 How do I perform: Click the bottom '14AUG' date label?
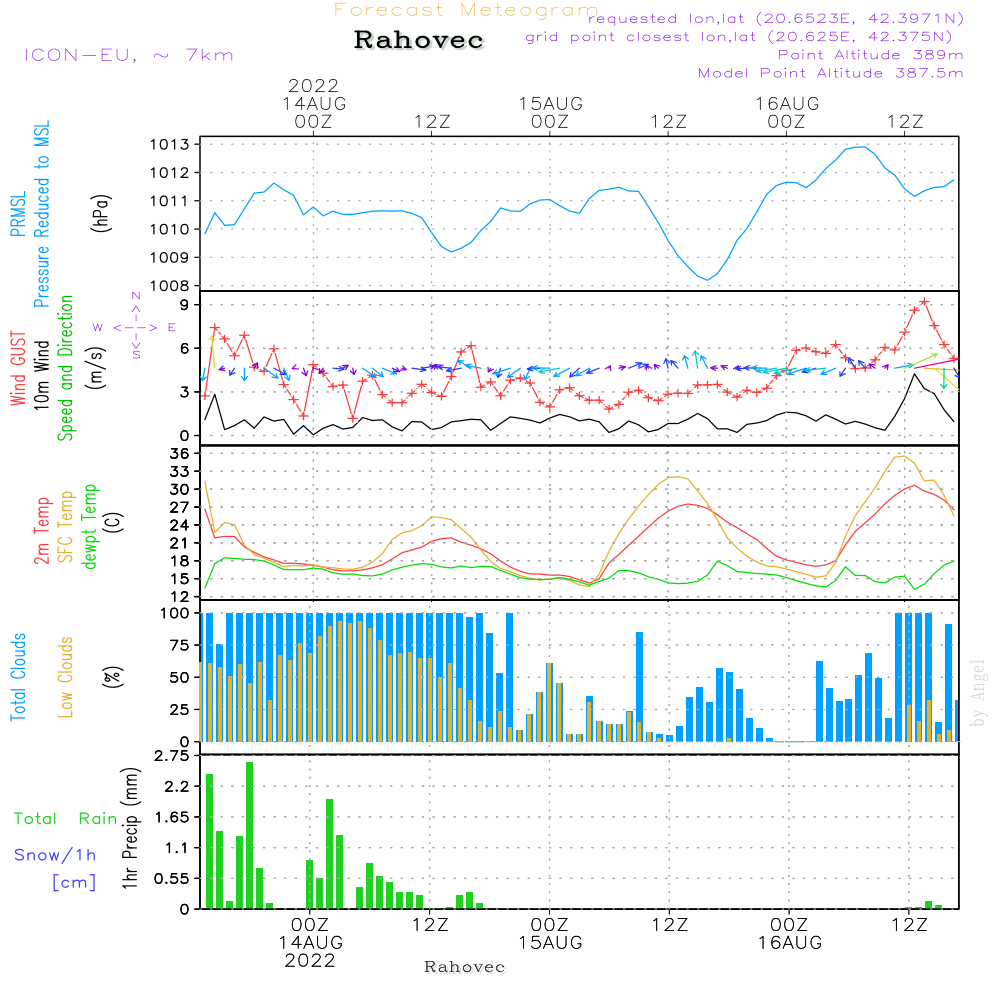(311, 943)
